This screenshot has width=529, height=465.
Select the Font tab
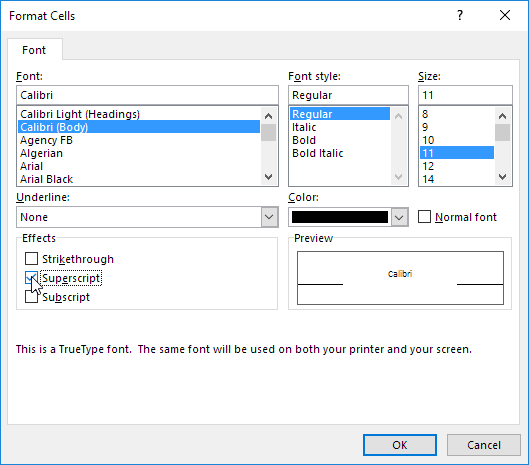click(34, 50)
